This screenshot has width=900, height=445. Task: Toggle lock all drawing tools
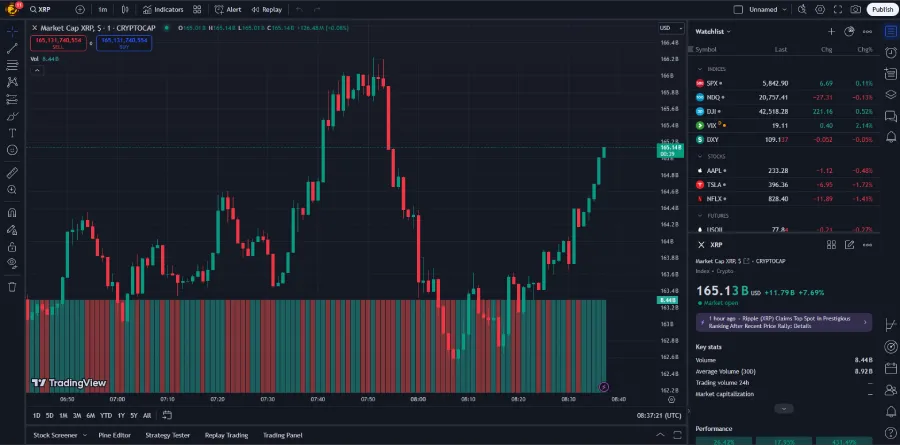pyautogui.click(x=12, y=247)
